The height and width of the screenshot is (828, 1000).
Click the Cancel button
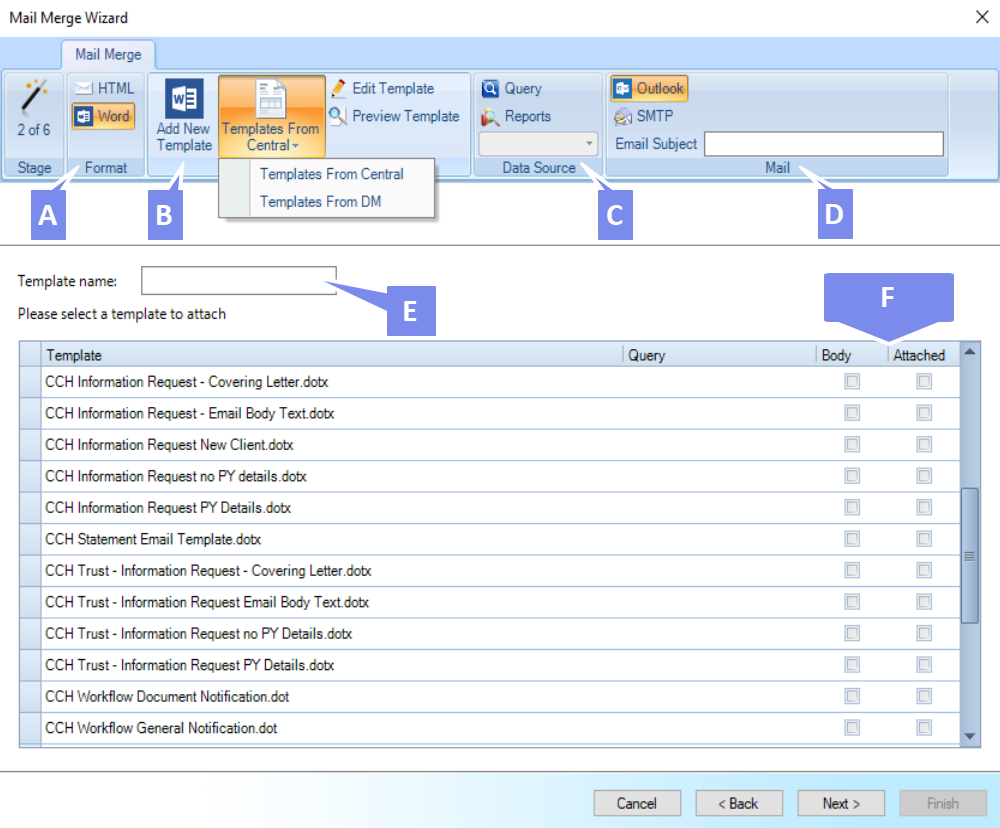[636, 803]
